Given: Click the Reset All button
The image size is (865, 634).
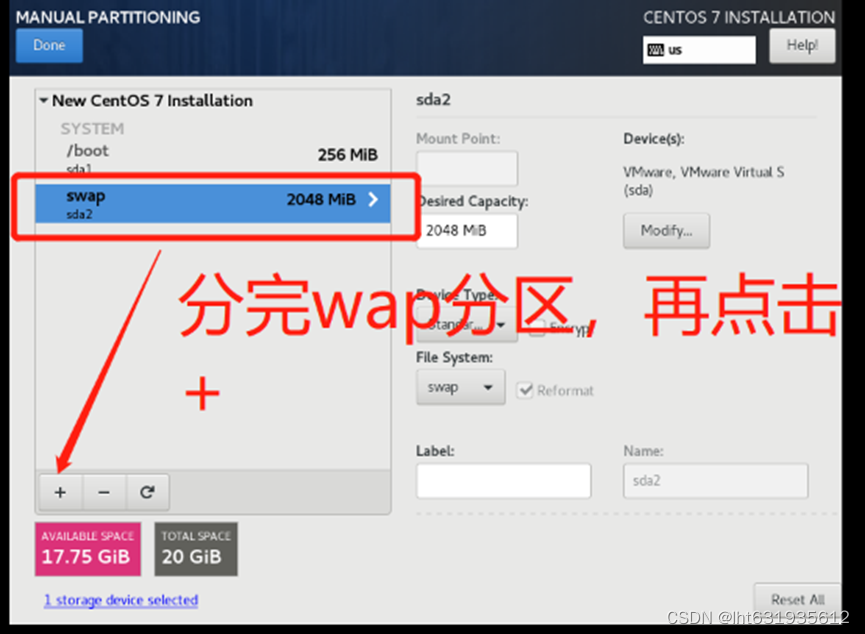Looking at the screenshot, I should pyautogui.click(x=798, y=599).
